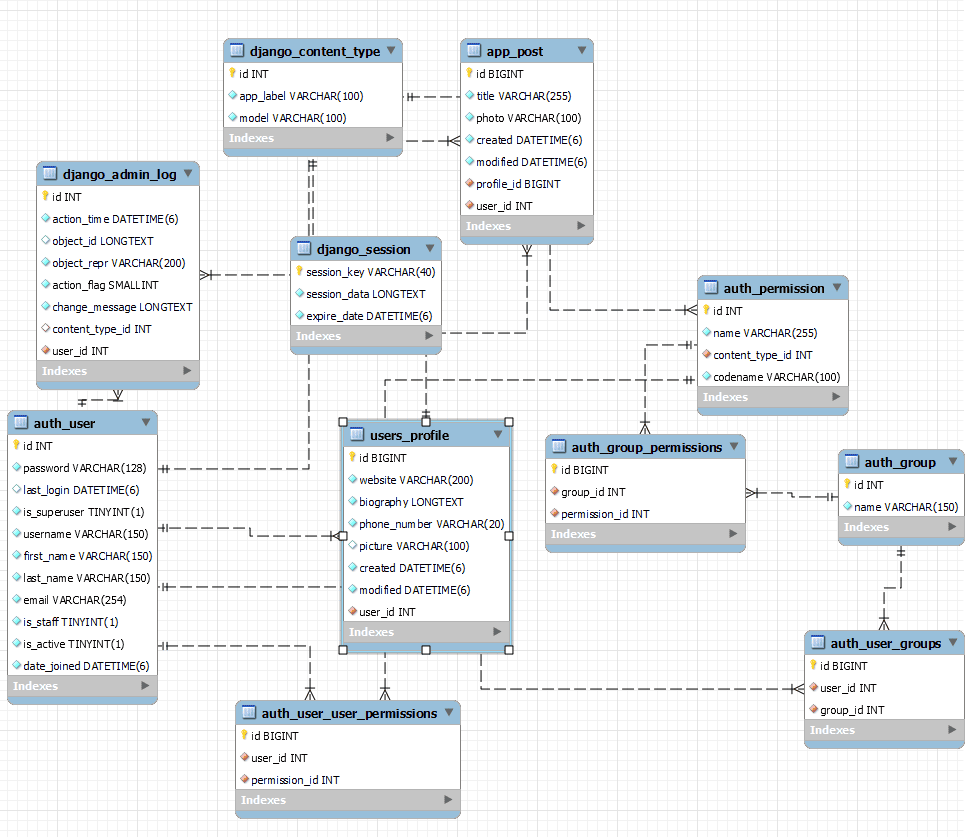978x837 pixels.
Task: Click the auth_user table icon
Action: tap(21, 423)
